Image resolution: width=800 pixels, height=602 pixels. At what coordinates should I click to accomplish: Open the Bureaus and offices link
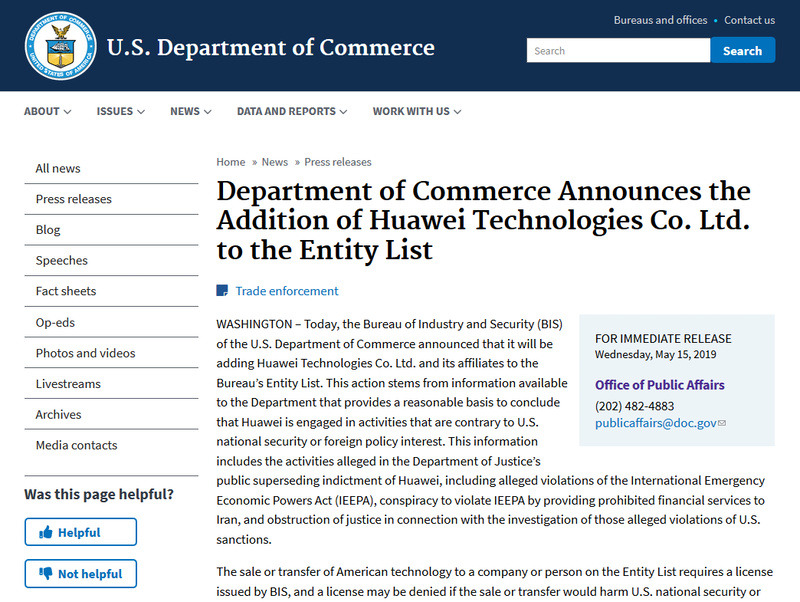tap(660, 20)
